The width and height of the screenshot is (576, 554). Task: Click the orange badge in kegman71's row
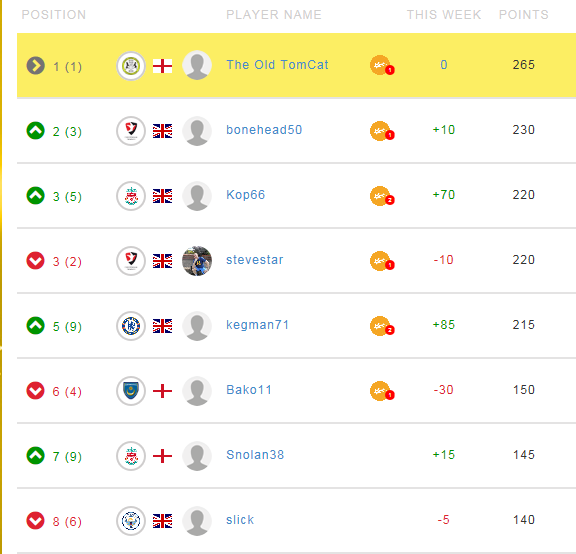[x=382, y=326]
